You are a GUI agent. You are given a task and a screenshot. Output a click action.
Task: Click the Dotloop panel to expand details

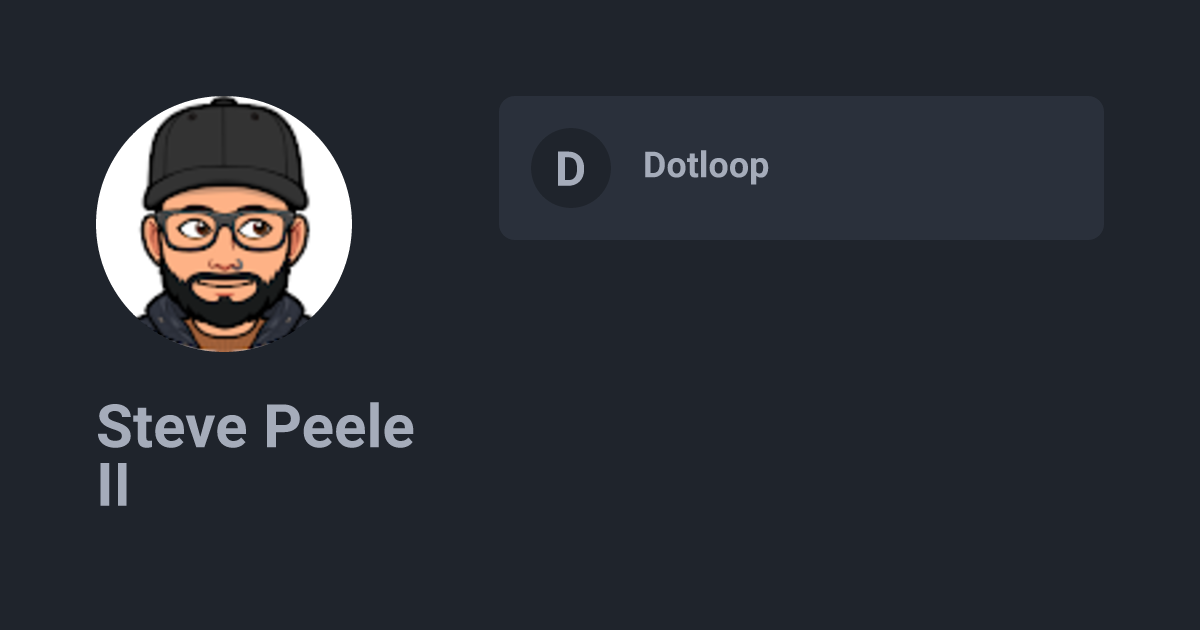pyautogui.click(x=800, y=167)
